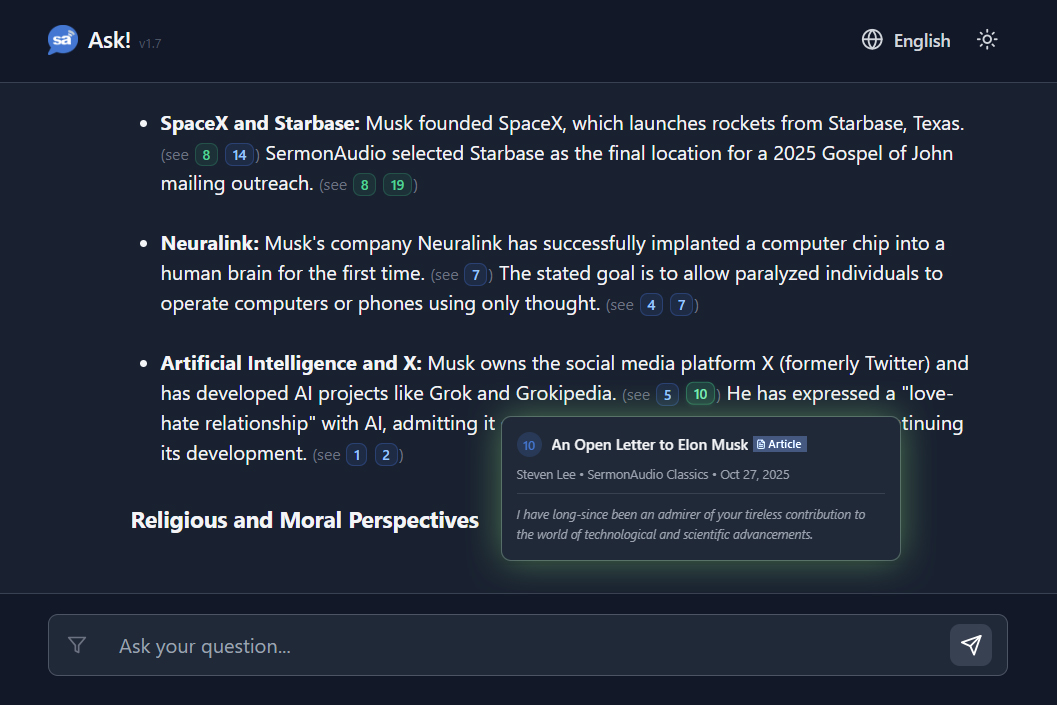Click the 'SpaceX and Starbase:' bold label
1057x705 pixels.
coord(260,123)
